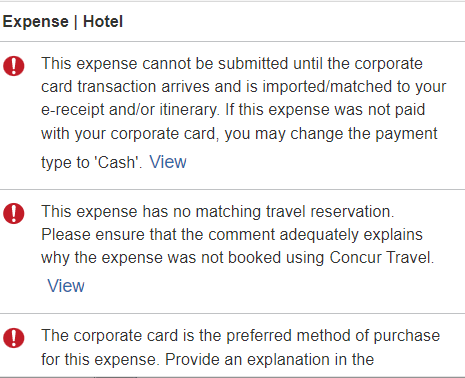Image resolution: width=465 pixels, height=378 pixels.
Task: Open the View link after type to 'Cash'
Action: (x=168, y=162)
